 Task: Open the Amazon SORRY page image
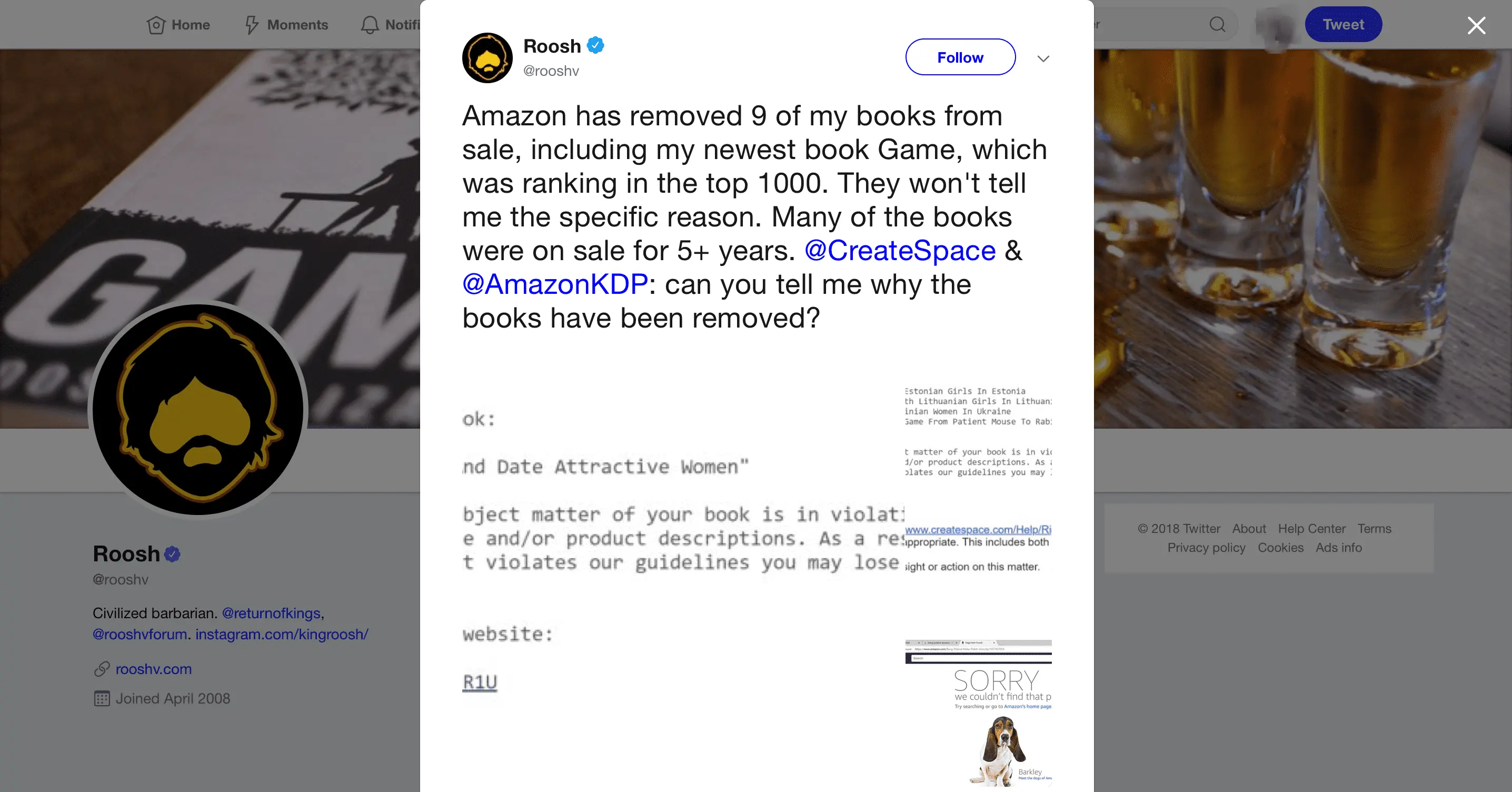point(978,712)
